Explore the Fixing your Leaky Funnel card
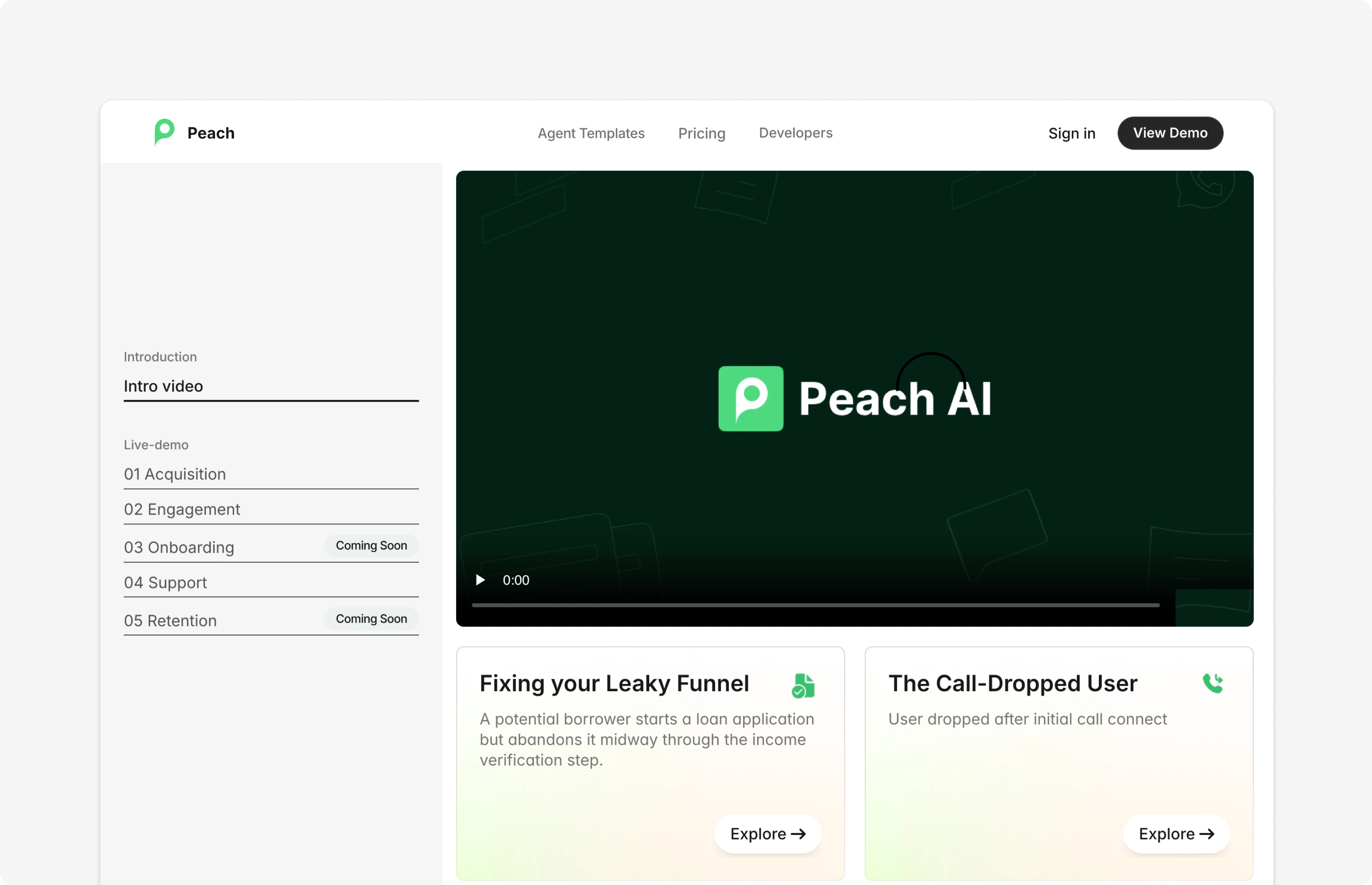The image size is (1372, 885). pyautogui.click(x=767, y=833)
